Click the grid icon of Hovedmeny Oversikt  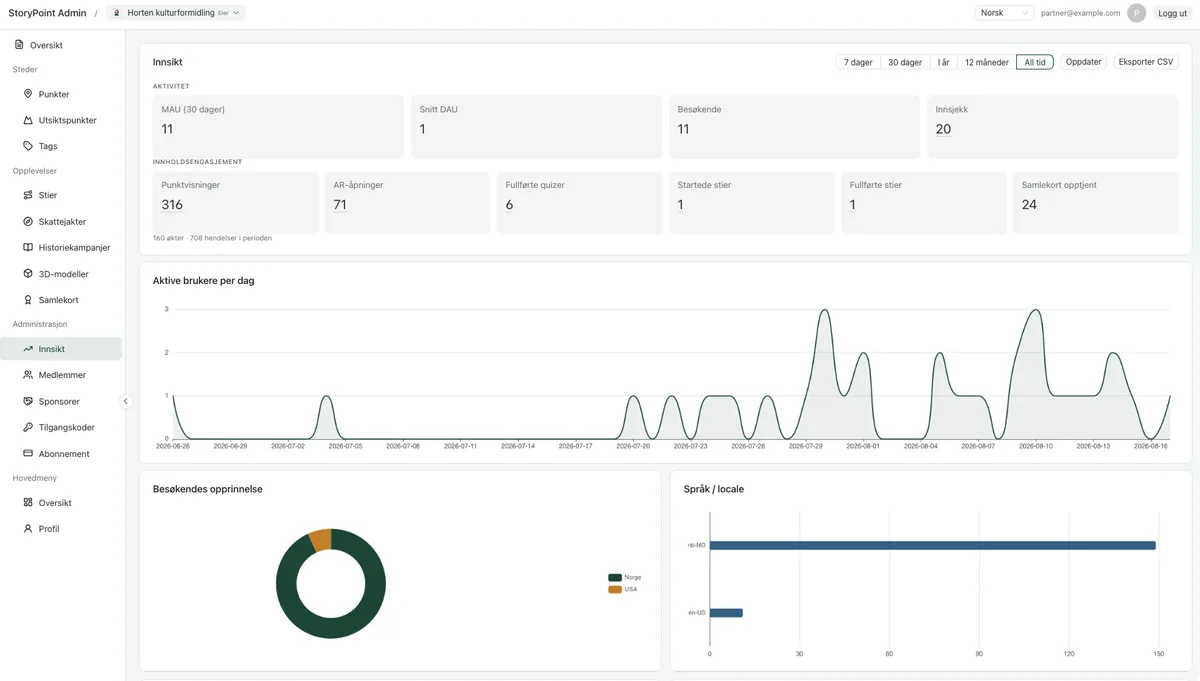(28, 503)
